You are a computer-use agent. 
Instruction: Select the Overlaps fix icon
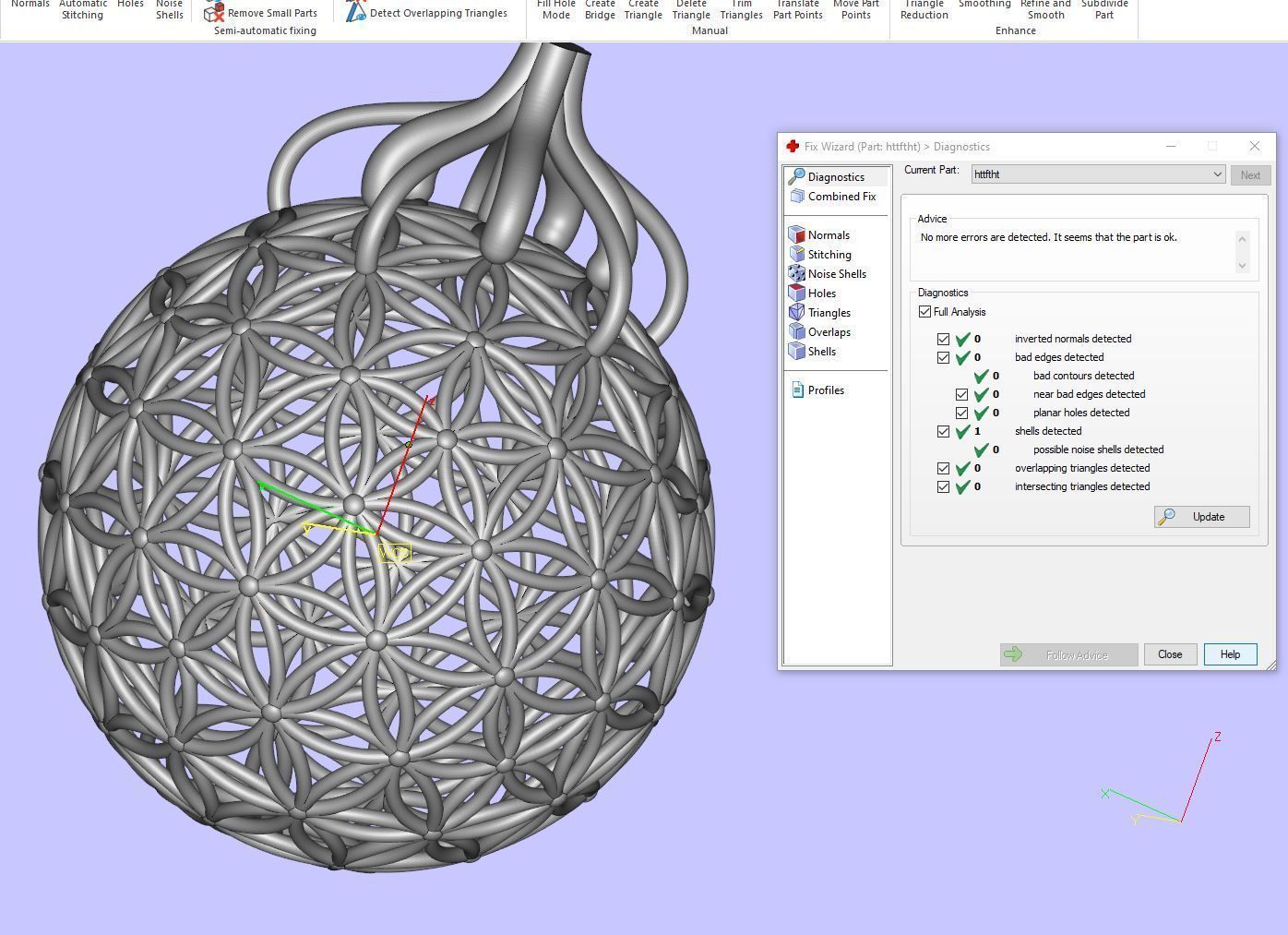tap(797, 331)
